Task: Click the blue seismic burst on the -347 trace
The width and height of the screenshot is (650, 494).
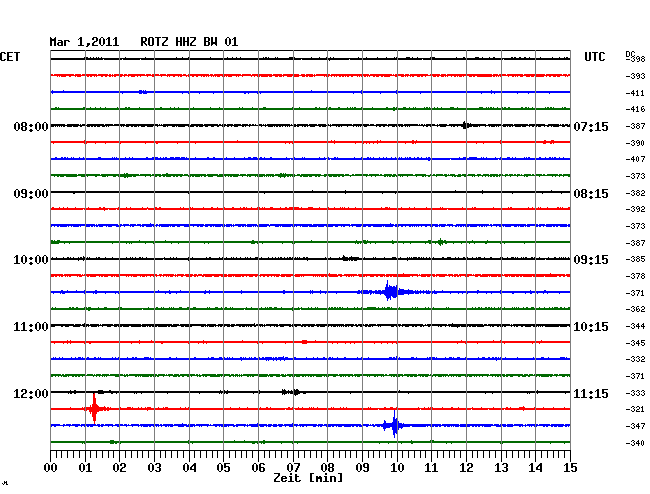Action: 394,425
